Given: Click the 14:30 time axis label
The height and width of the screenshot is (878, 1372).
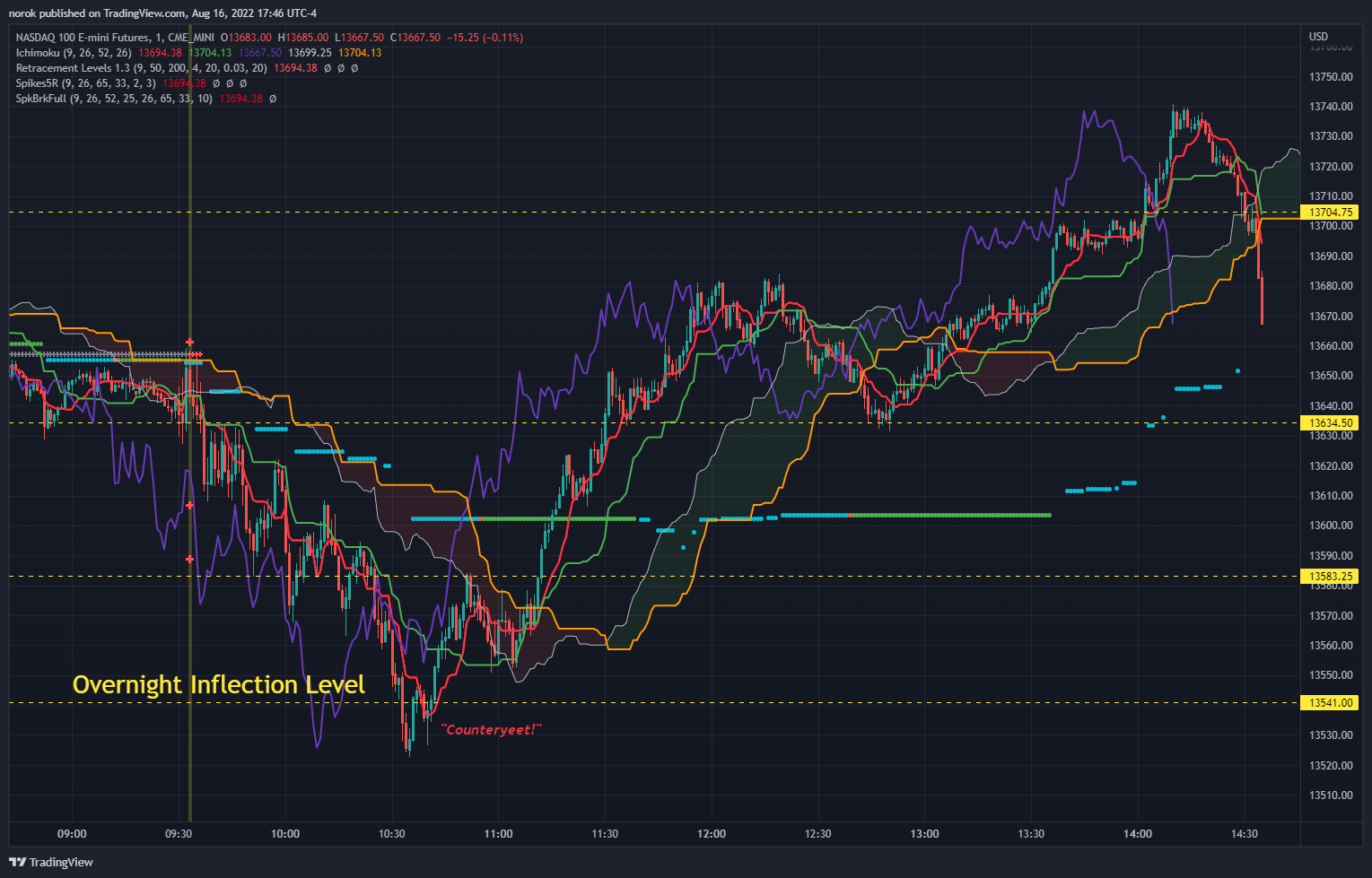Looking at the screenshot, I should point(1245,834).
